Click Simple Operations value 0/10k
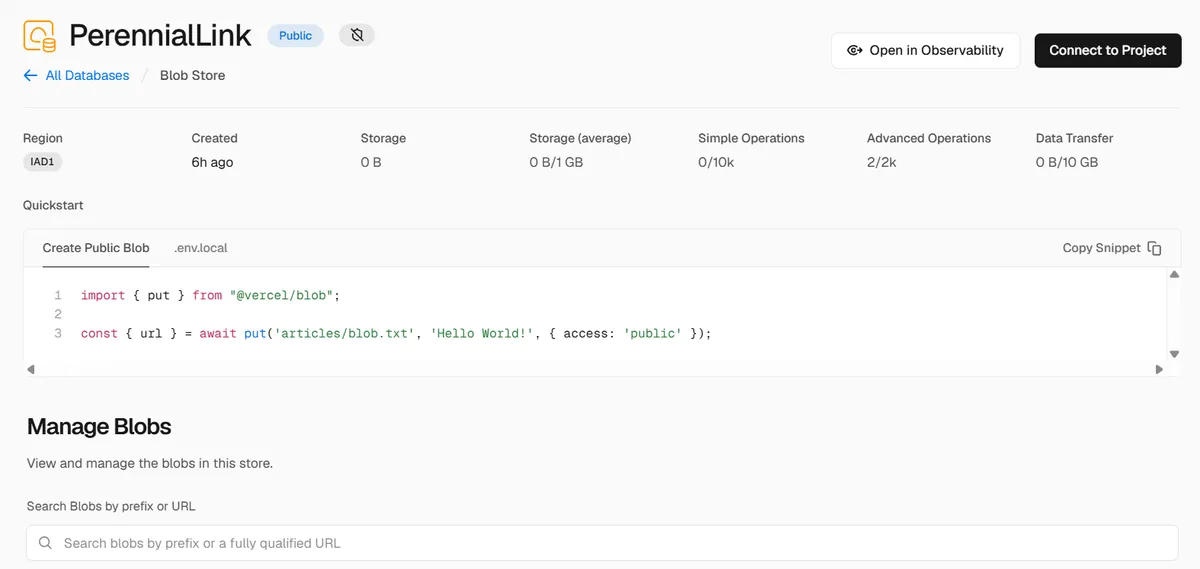The image size is (1200, 569). (x=716, y=162)
